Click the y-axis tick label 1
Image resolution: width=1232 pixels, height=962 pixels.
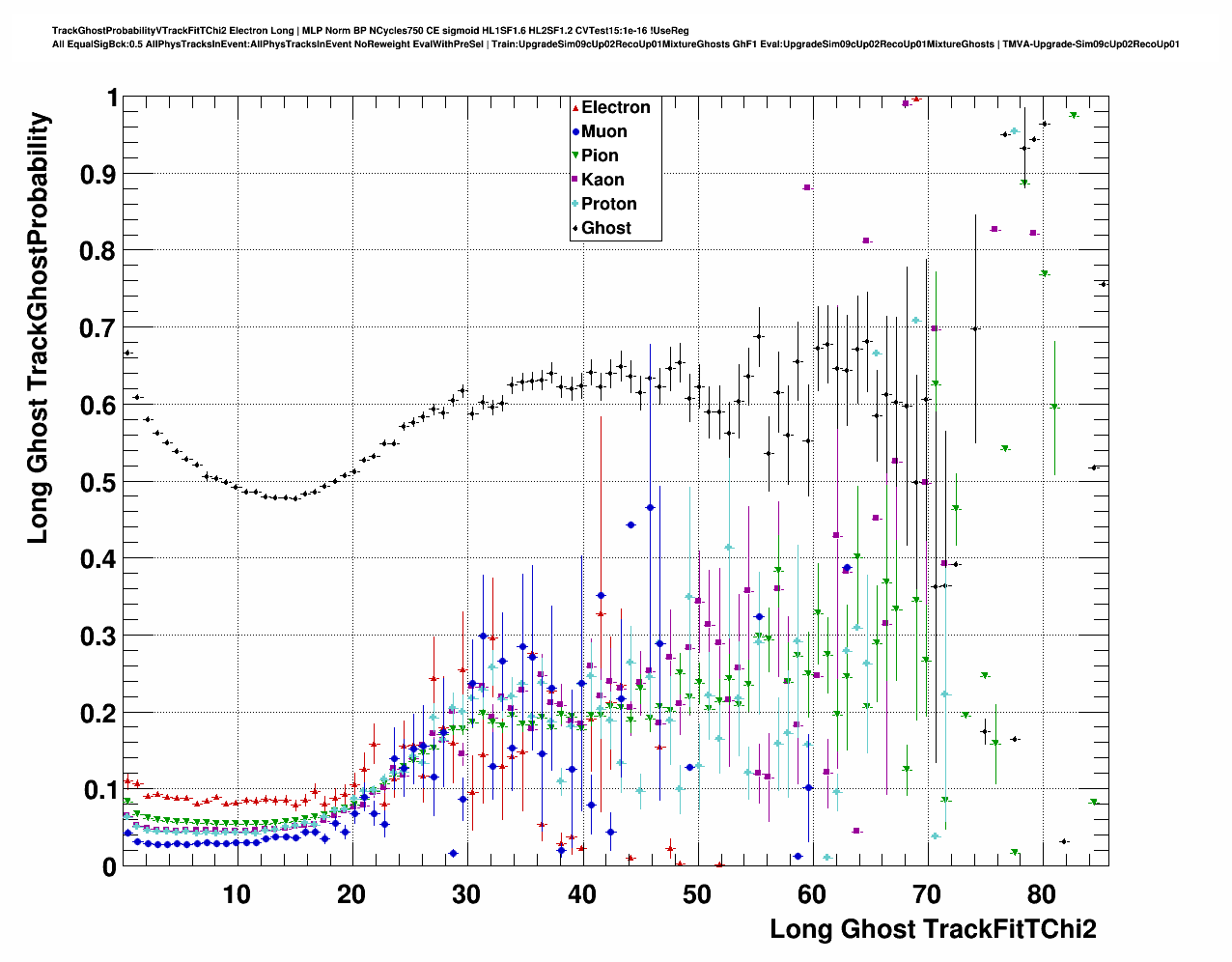[112, 98]
